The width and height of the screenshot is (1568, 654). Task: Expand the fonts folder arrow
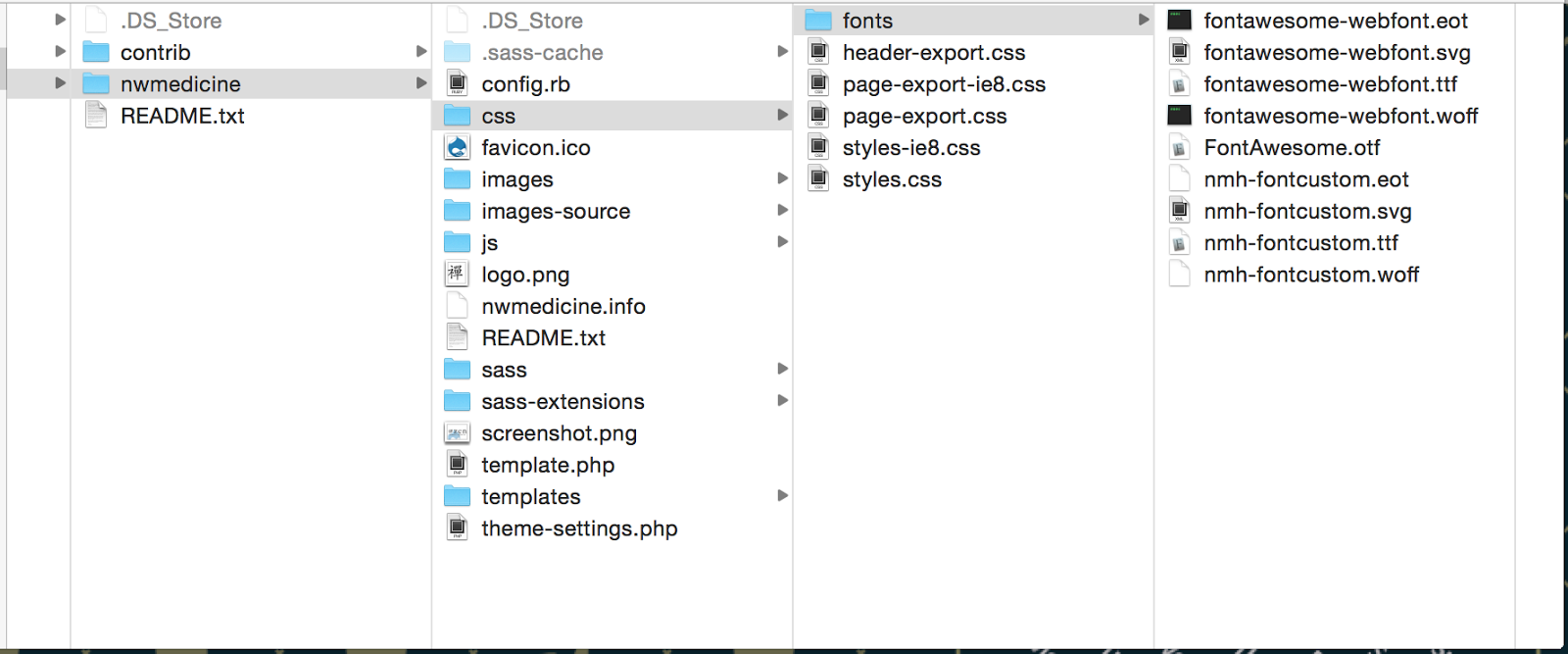tap(1144, 20)
